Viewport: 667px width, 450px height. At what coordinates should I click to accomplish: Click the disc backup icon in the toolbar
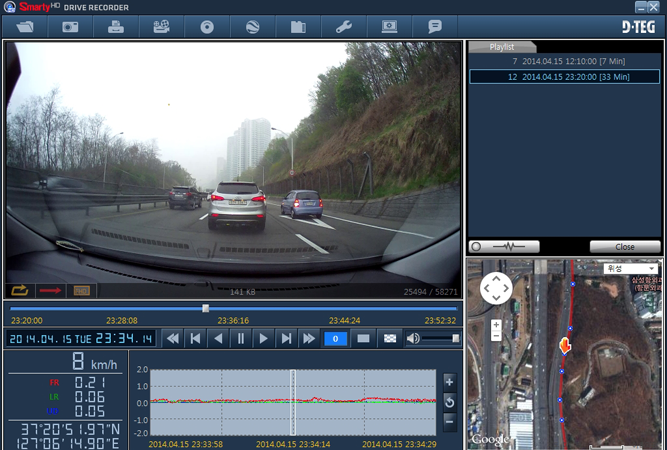(x=207, y=27)
